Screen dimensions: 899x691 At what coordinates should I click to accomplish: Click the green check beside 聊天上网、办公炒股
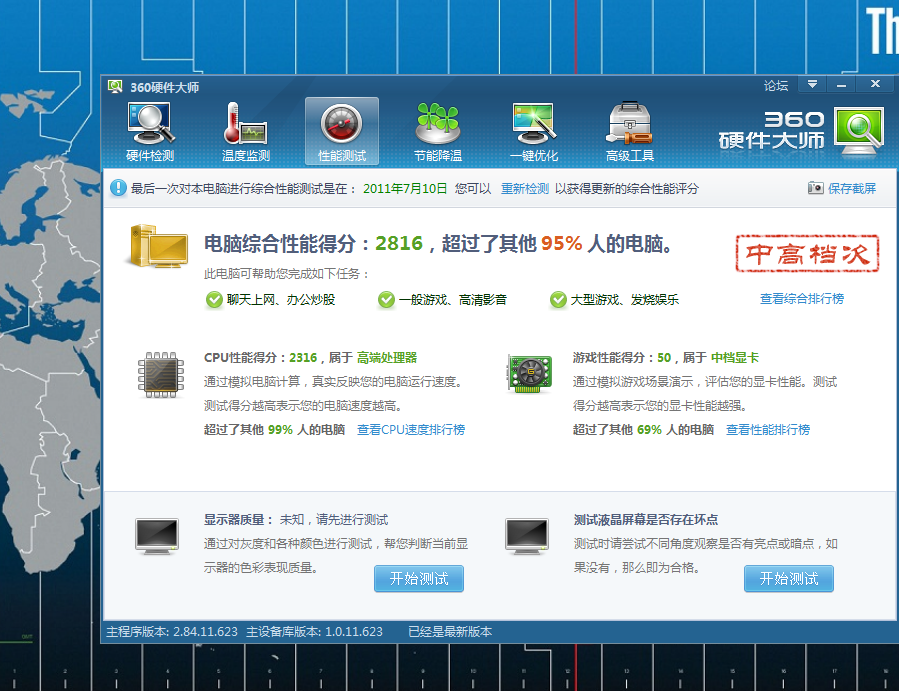(x=214, y=299)
